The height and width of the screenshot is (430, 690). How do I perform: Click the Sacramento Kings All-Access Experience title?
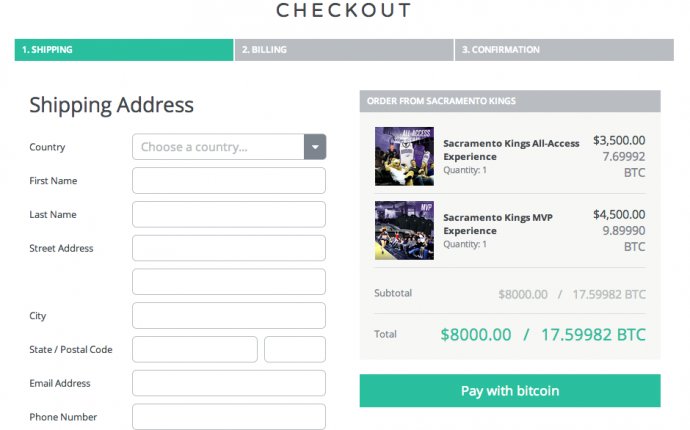coord(511,150)
